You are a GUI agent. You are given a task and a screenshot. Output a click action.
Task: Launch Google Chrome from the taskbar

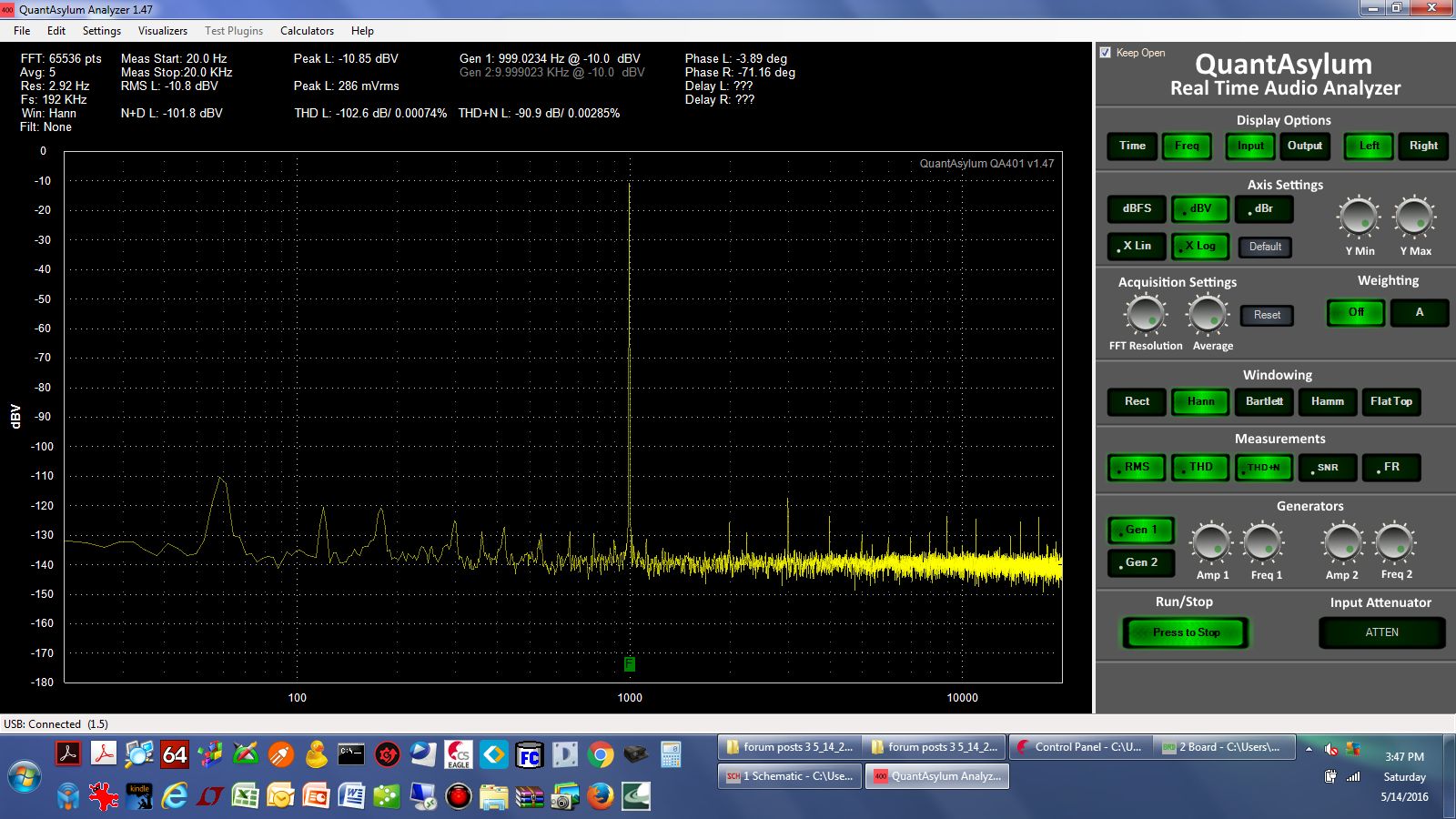[600, 754]
